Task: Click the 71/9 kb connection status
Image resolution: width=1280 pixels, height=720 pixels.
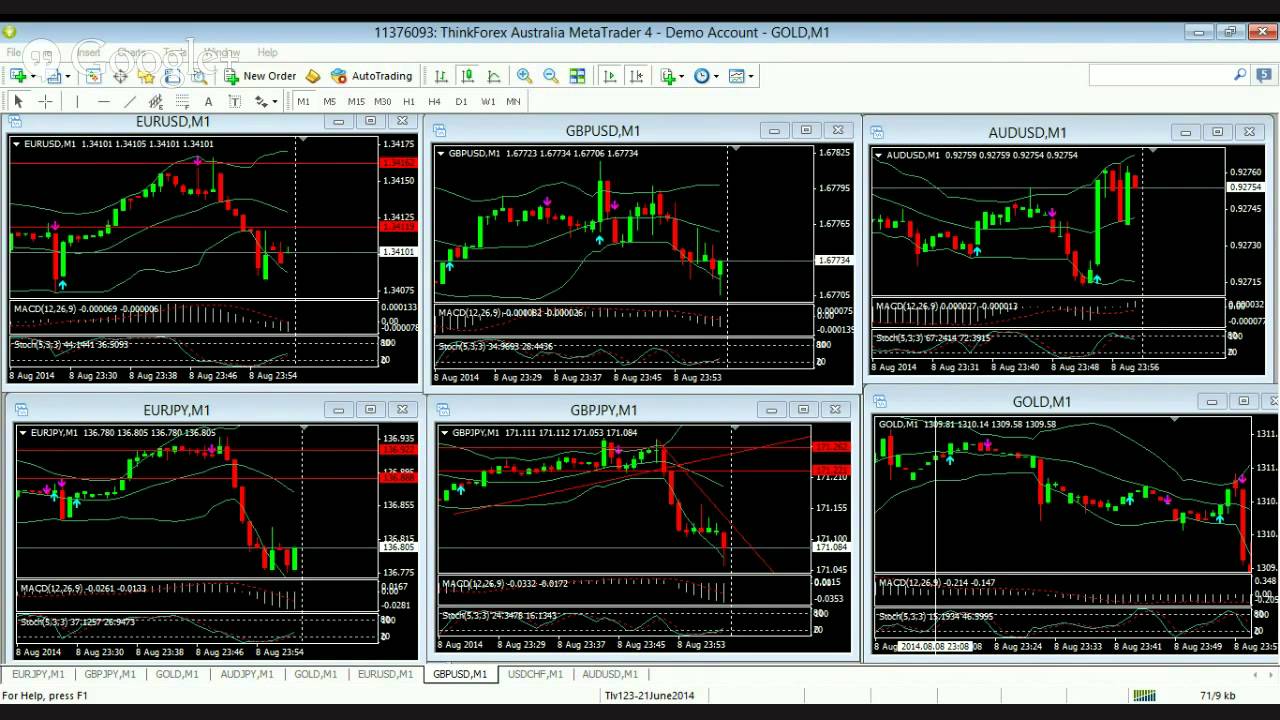Action: [1217, 695]
